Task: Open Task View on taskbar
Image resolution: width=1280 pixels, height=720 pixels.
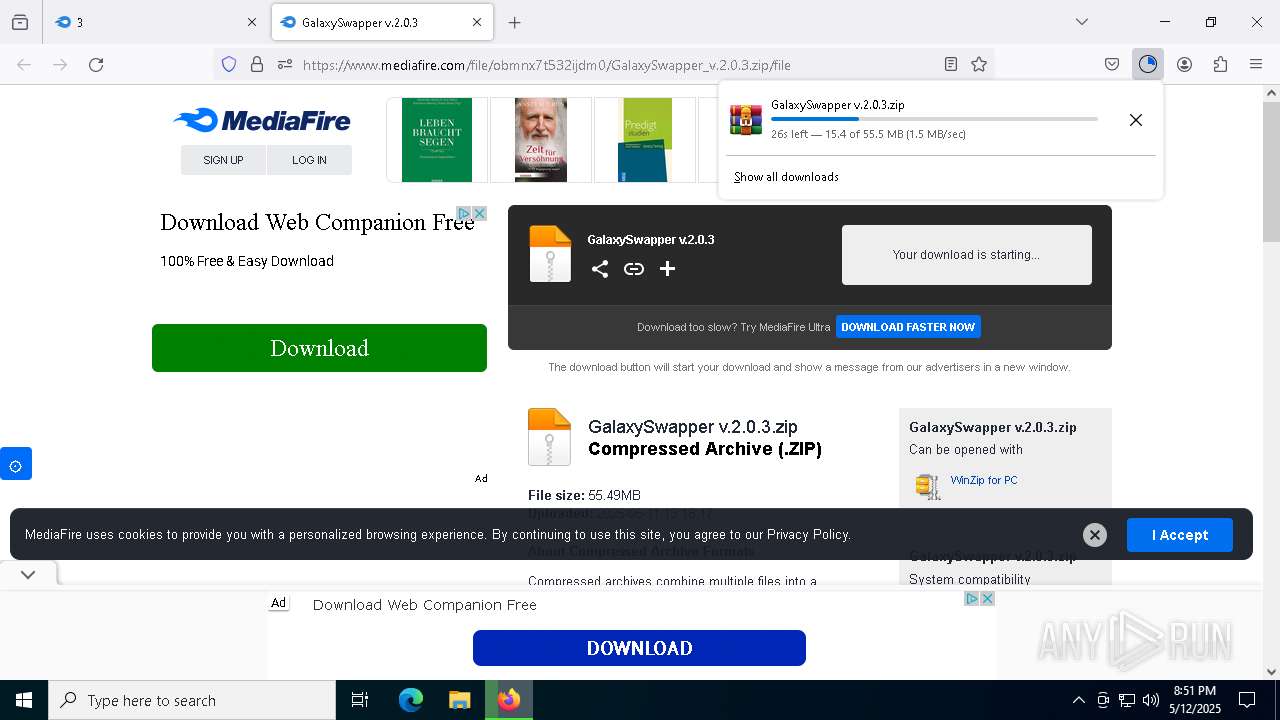Action: [360, 700]
